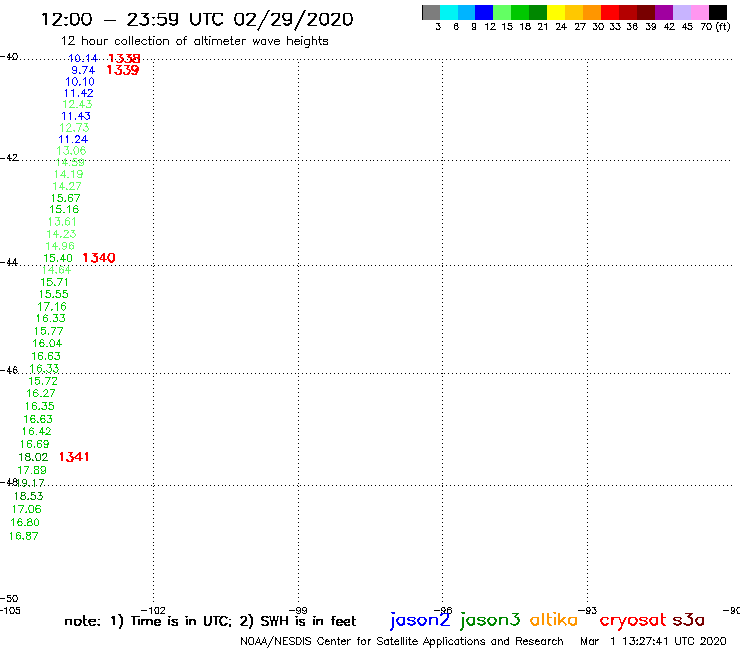Click the pink swatch near the 70 ft label
The height and width of the screenshot is (650, 740).
699,12
